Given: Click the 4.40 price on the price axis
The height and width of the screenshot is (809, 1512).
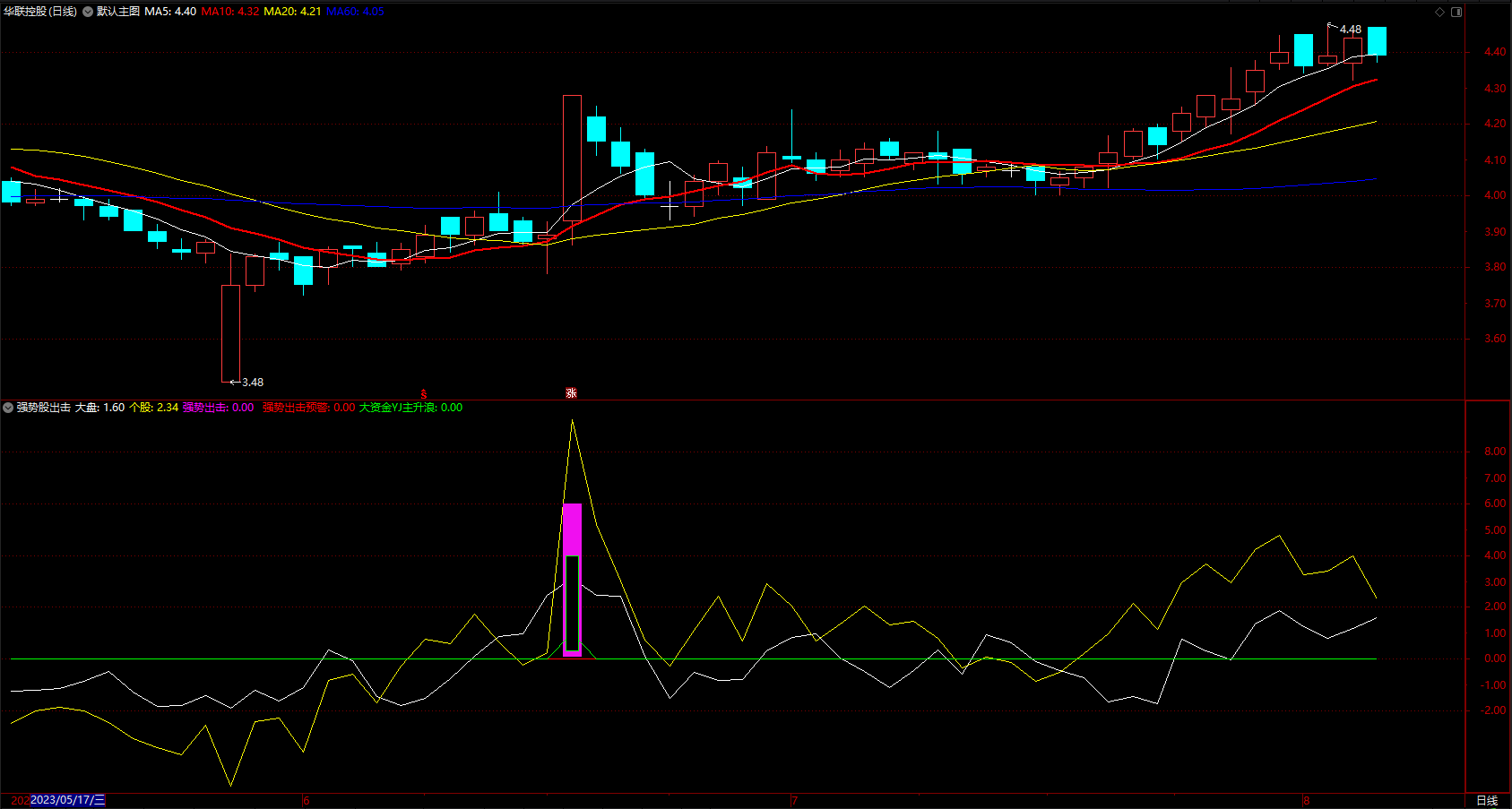Looking at the screenshot, I should (x=1495, y=52).
